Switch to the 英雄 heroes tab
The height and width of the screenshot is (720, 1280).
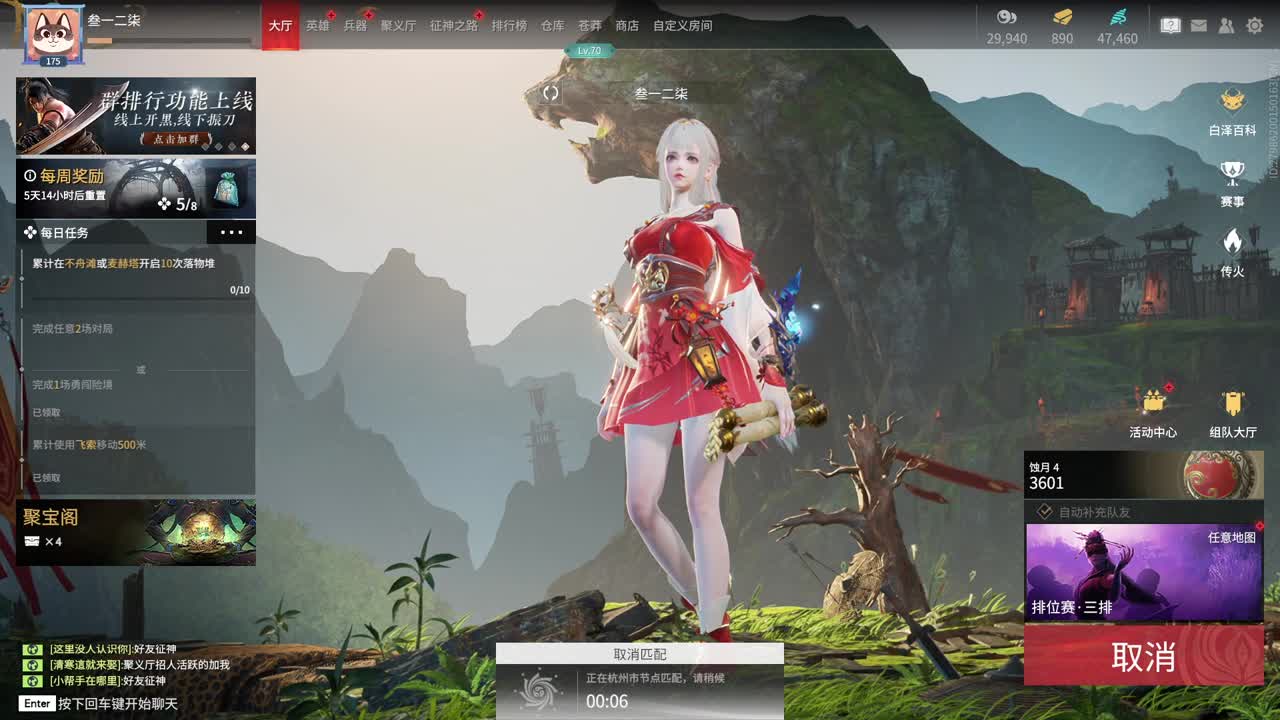[x=318, y=25]
